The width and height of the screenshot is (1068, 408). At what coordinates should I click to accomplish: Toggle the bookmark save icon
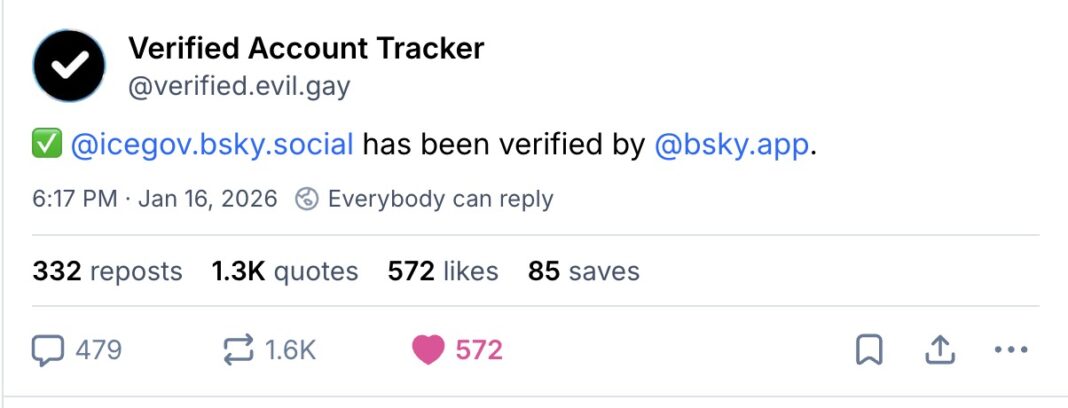pyautogui.click(x=868, y=350)
